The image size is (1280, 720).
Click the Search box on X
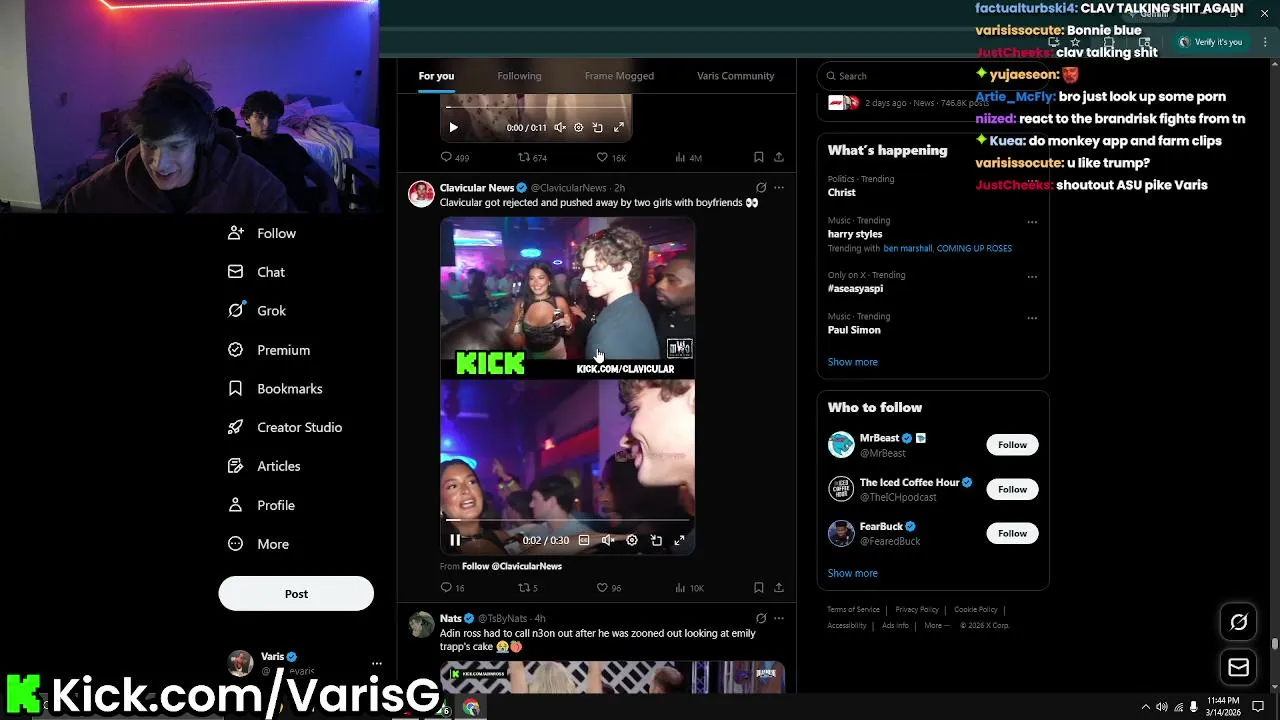[933, 76]
